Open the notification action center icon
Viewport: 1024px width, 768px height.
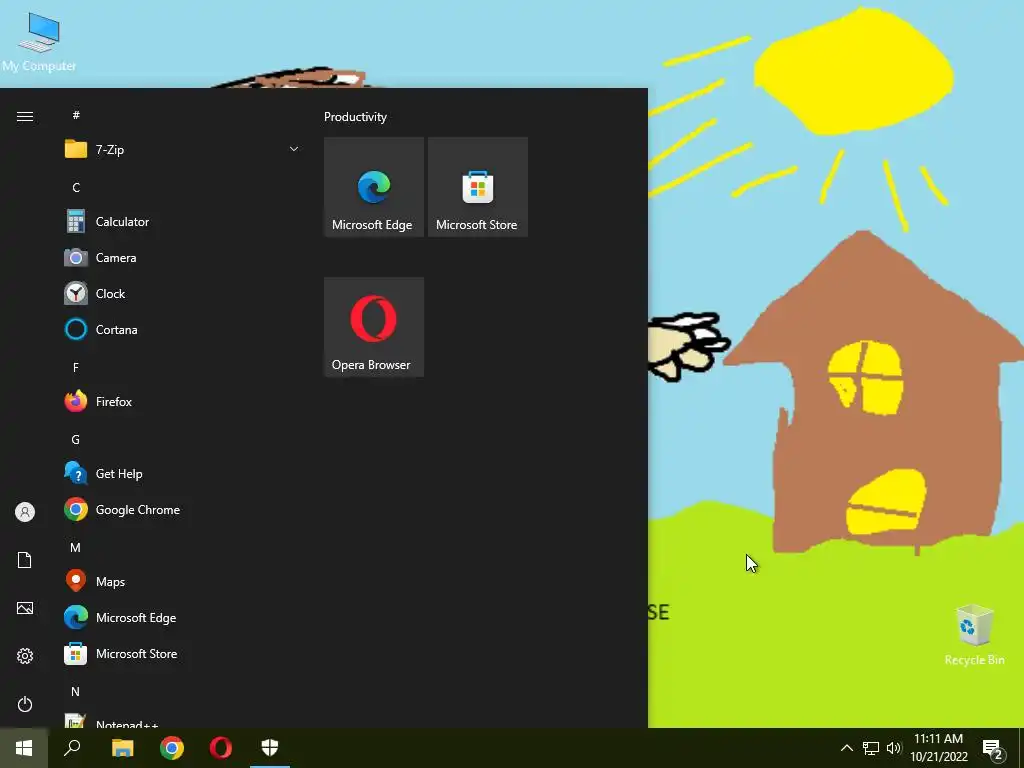tap(993, 748)
